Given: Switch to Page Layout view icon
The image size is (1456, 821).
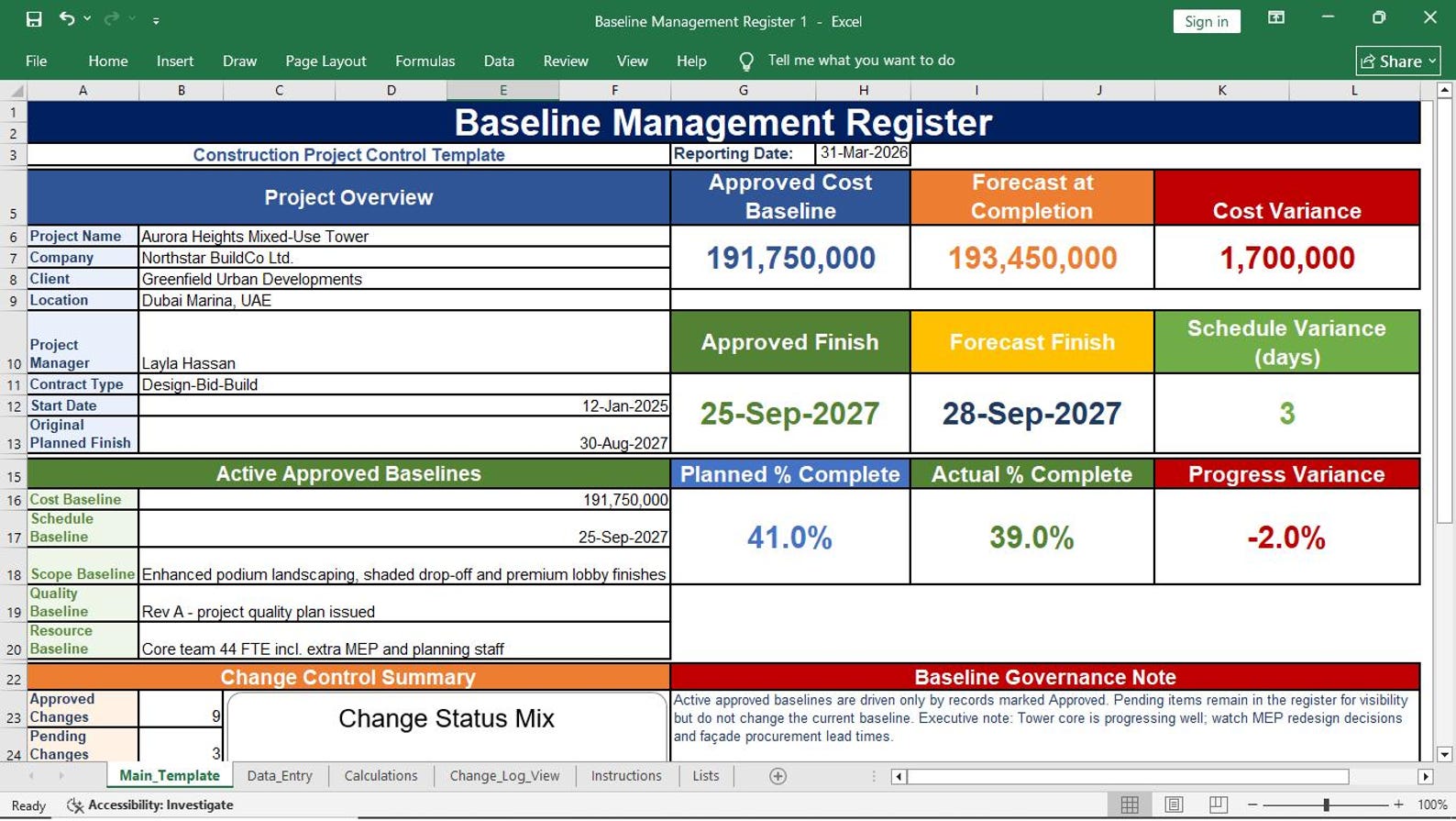Looking at the screenshot, I should tap(1174, 805).
